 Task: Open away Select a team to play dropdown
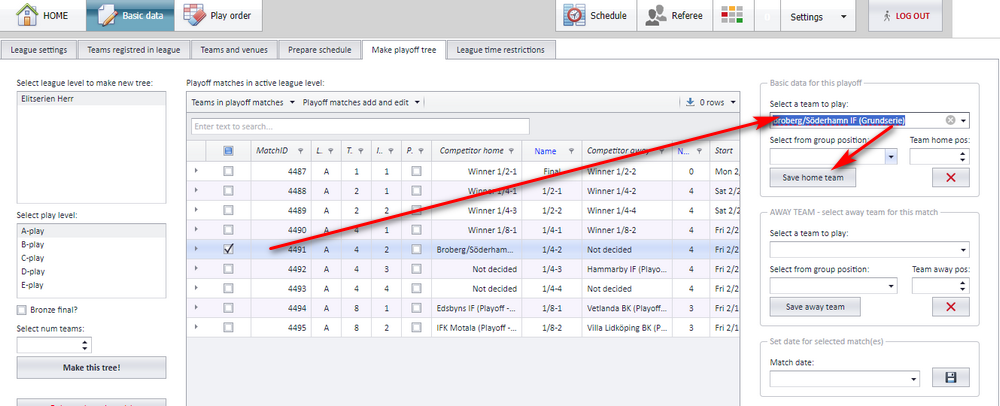click(x=964, y=250)
